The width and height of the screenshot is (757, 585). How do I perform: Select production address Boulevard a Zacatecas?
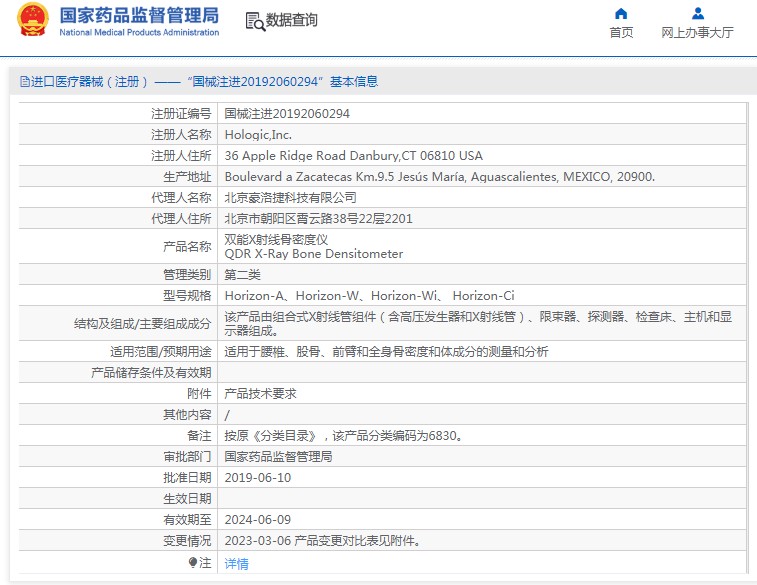click(439, 177)
